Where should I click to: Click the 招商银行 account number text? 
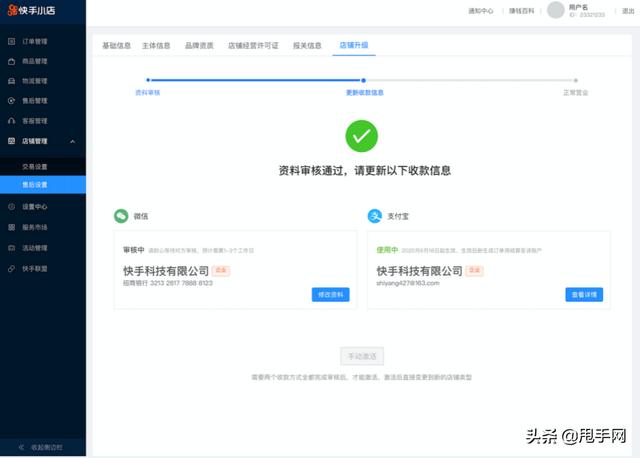point(168,283)
